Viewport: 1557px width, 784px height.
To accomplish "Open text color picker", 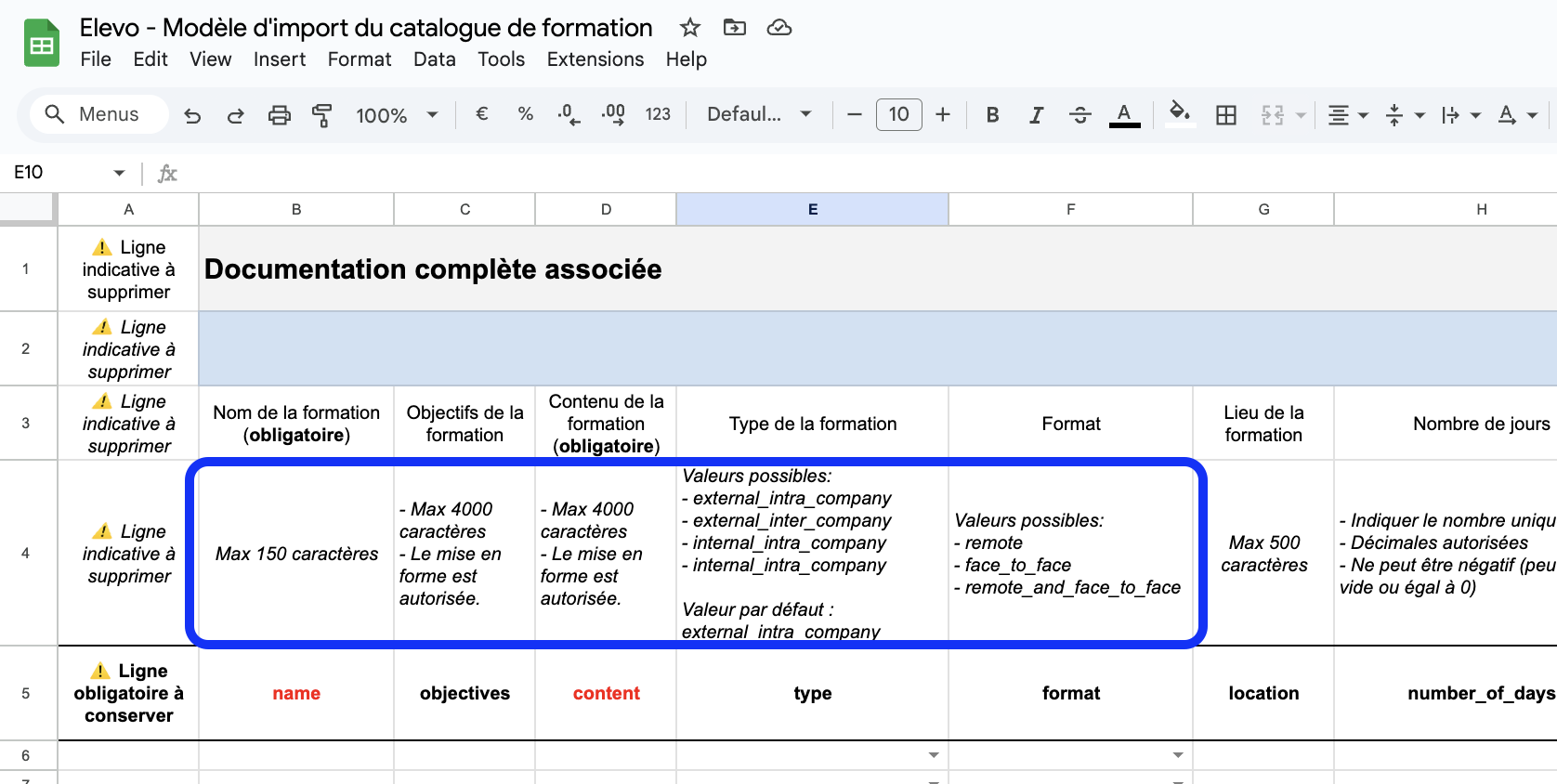I will coord(1124,114).
